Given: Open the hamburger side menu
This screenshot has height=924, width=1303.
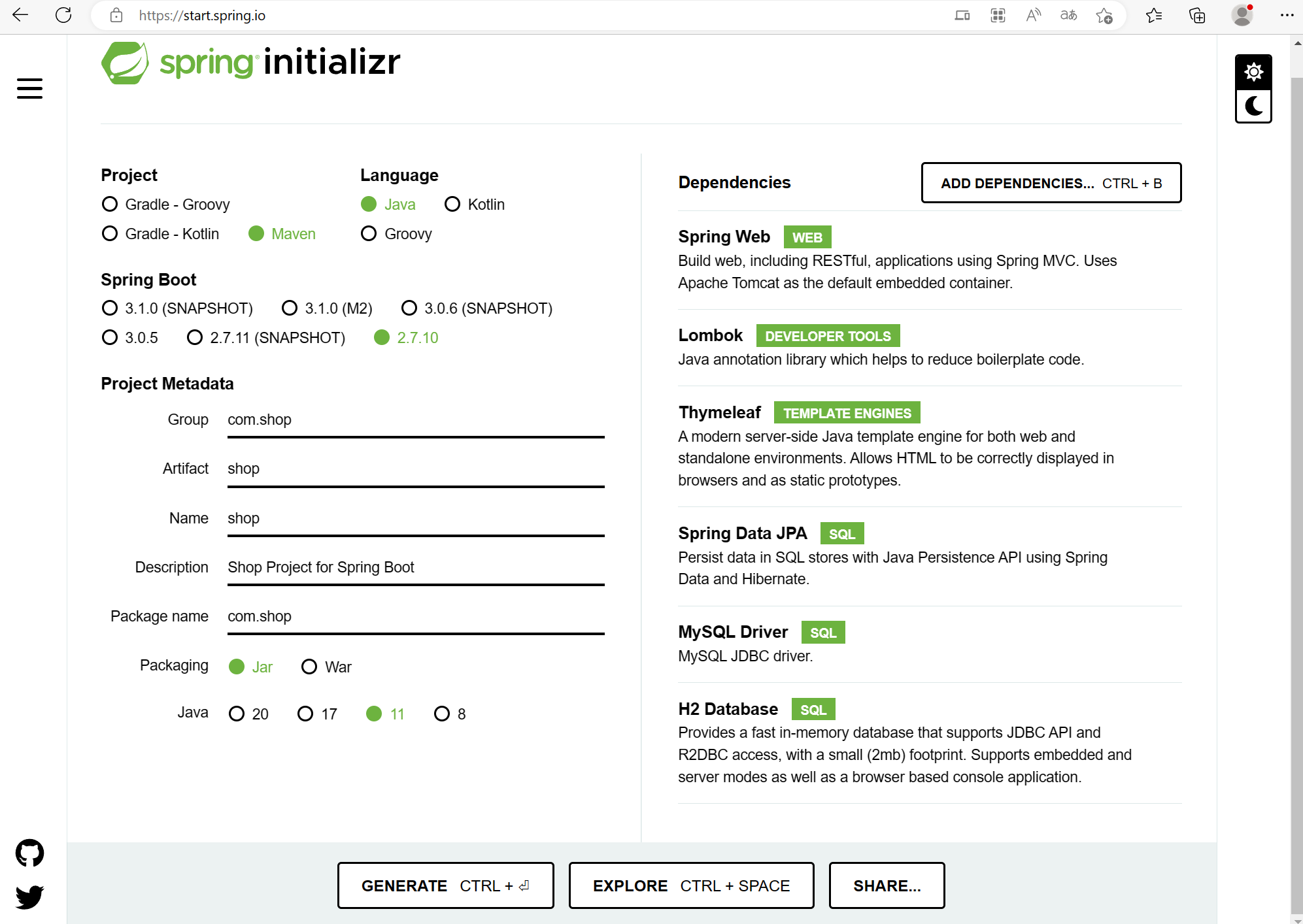Looking at the screenshot, I should coord(29,88).
